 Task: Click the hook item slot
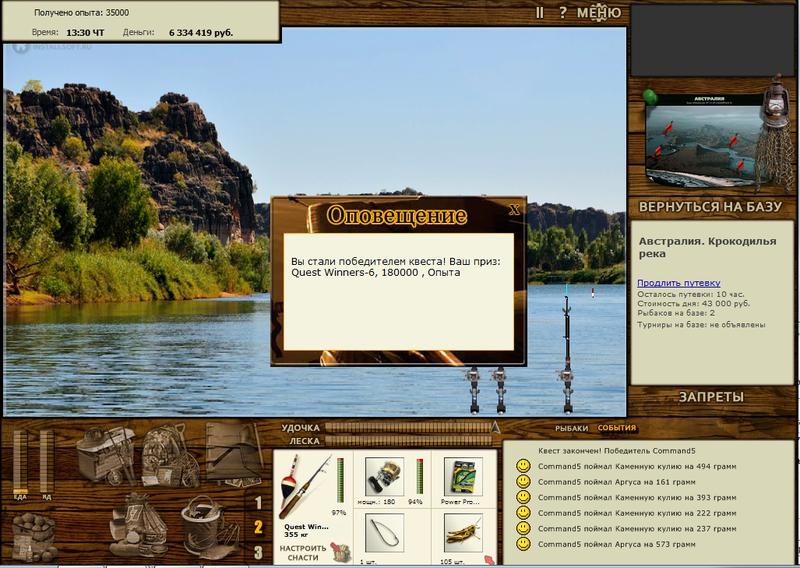tap(384, 533)
